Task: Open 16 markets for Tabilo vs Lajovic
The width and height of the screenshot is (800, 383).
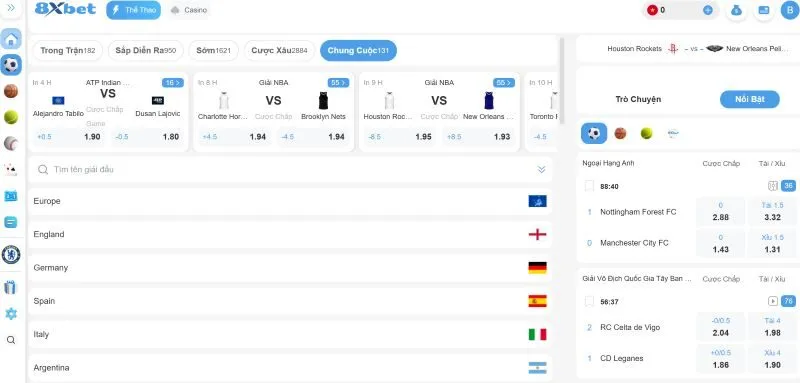Action: [172, 83]
